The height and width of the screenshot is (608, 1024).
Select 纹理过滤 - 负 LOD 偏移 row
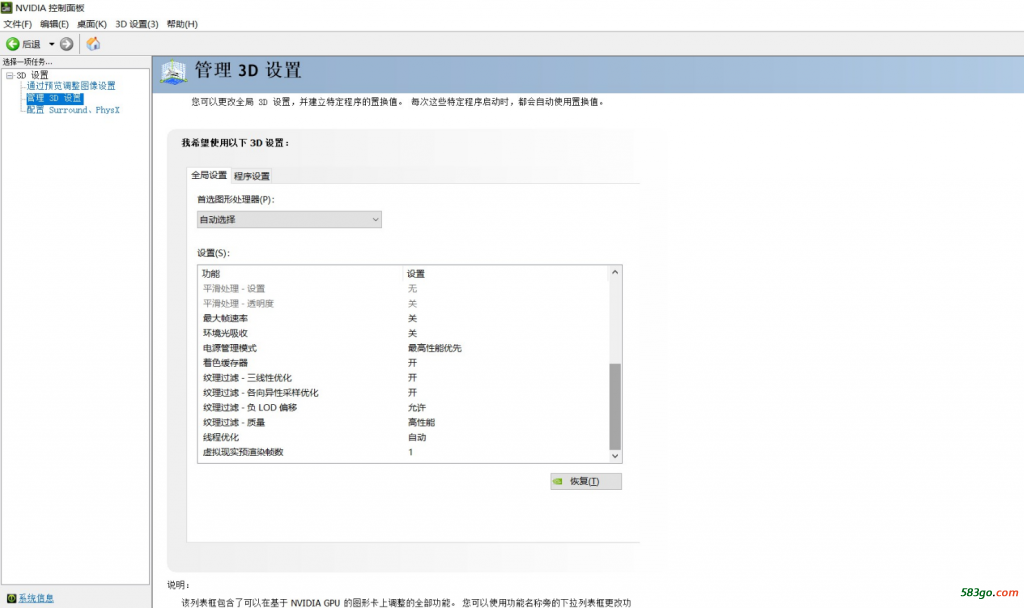pyautogui.click(x=403, y=408)
